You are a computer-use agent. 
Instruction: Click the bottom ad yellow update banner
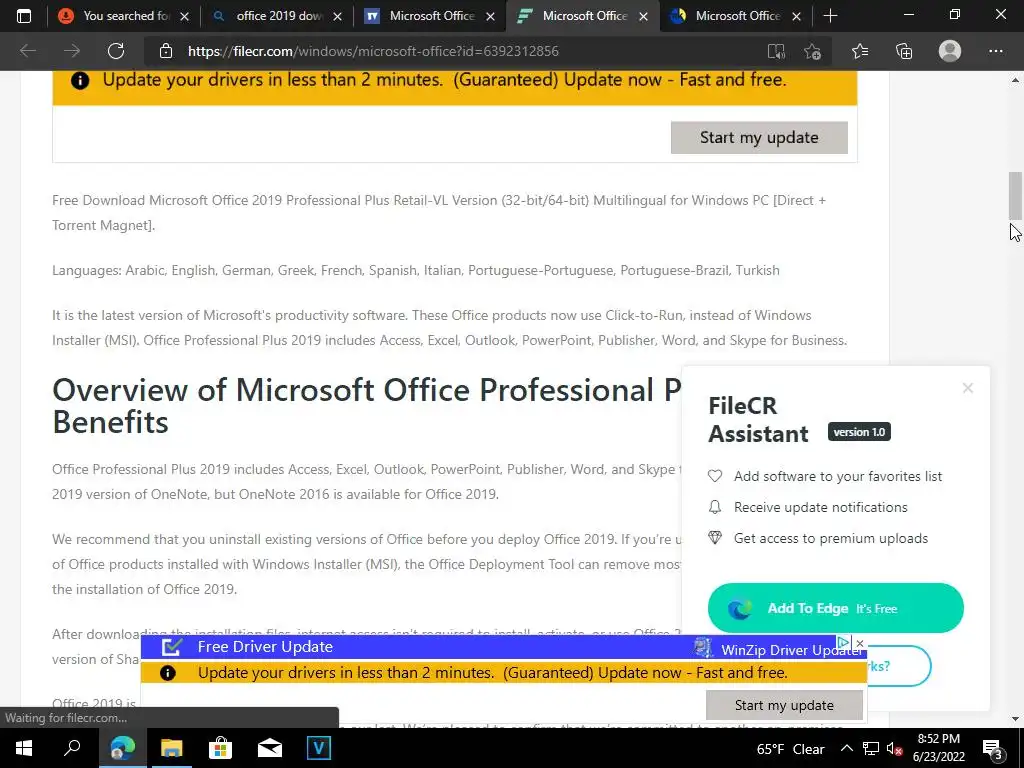(504, 673)
